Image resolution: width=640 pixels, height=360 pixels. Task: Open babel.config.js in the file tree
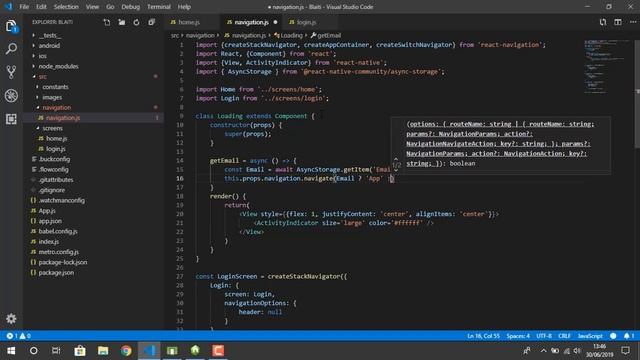(58, 231)
